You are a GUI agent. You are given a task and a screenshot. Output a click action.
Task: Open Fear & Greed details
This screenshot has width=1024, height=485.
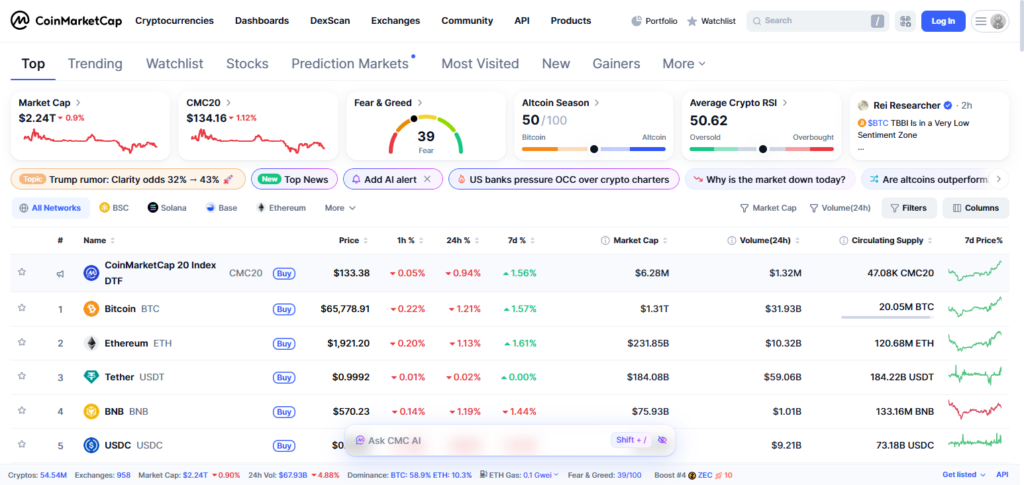click(x=420, y=102)
